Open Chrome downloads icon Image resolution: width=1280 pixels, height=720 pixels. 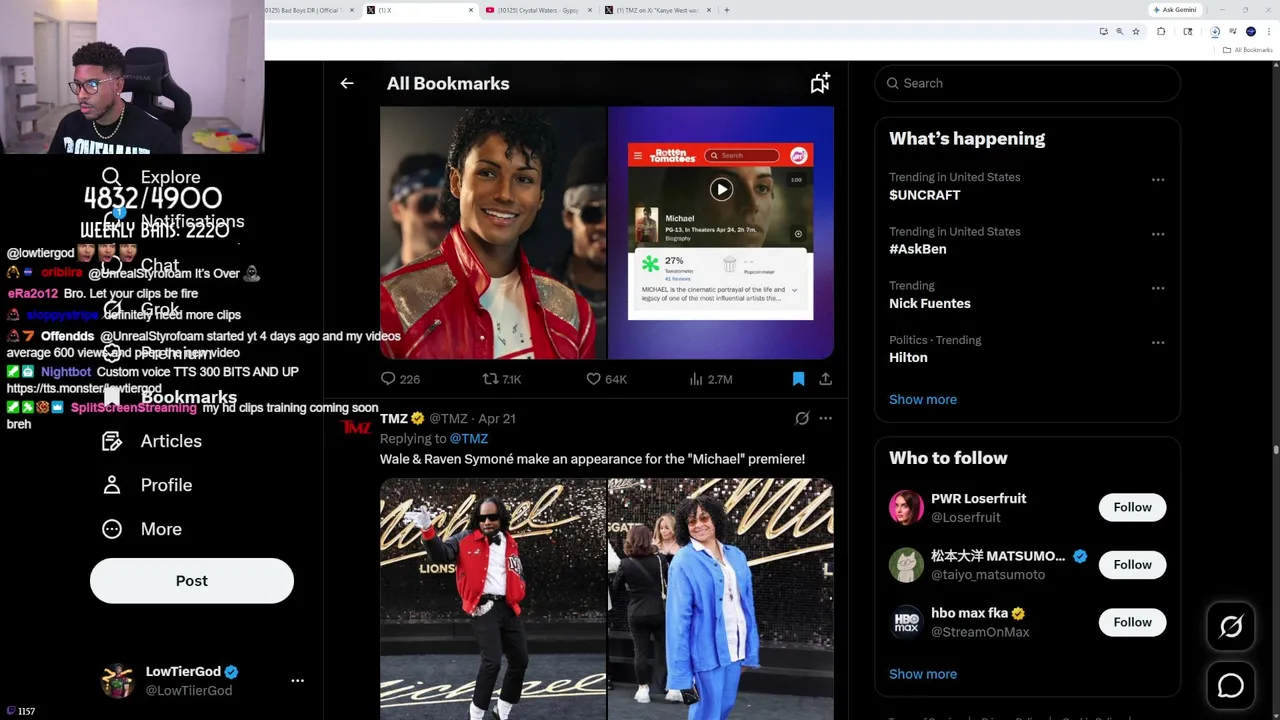pos(1215,31)
